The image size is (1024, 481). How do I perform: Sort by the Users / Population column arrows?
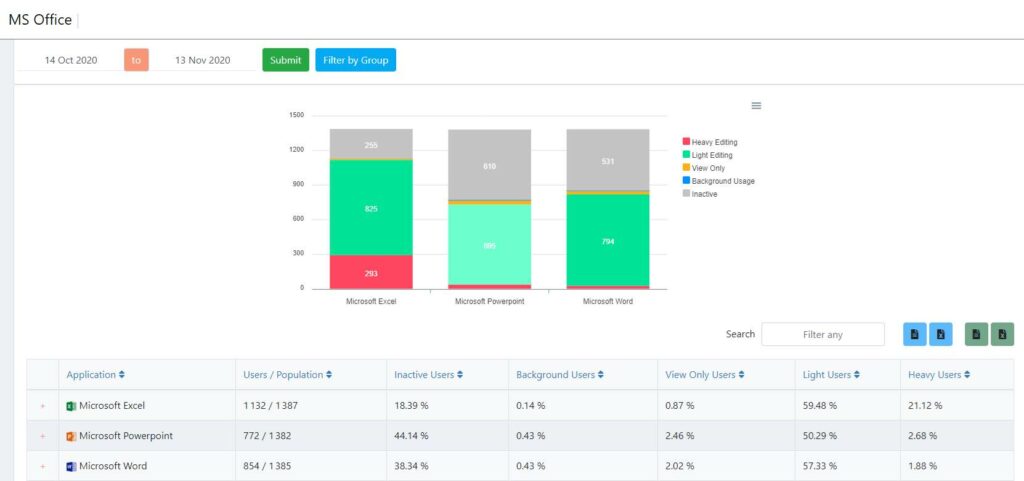329,375
